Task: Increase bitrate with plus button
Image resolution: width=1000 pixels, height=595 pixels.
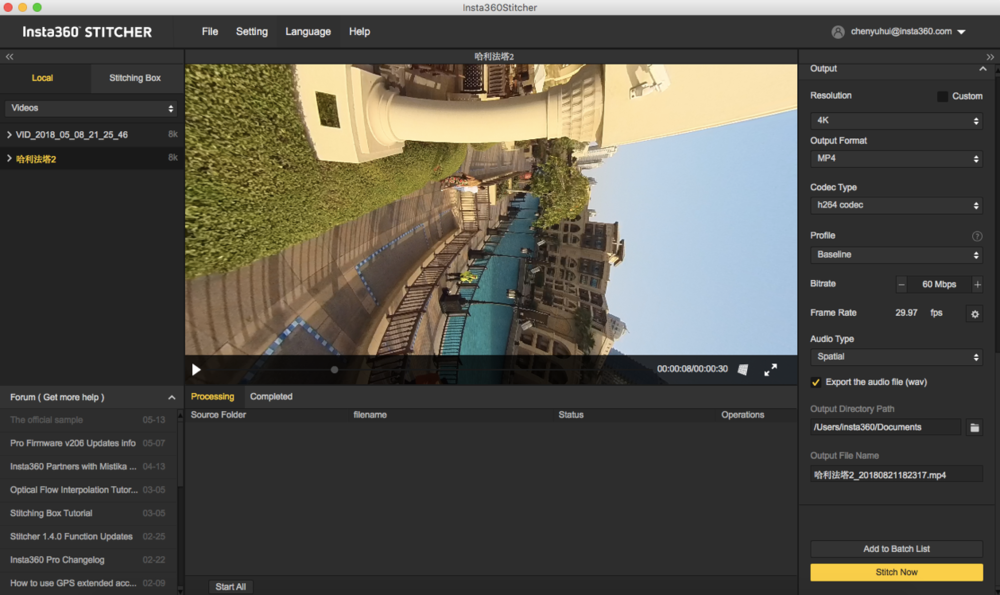Action: [x=977, y=285]
